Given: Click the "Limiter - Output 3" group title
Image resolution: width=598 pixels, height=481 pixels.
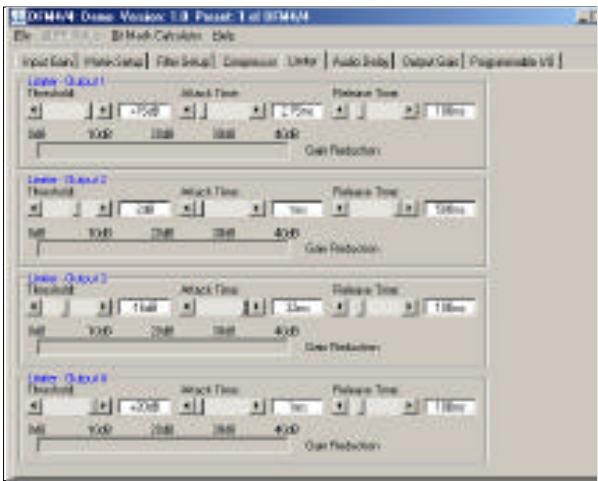Looking at the screenshot, I should point(67,278).
